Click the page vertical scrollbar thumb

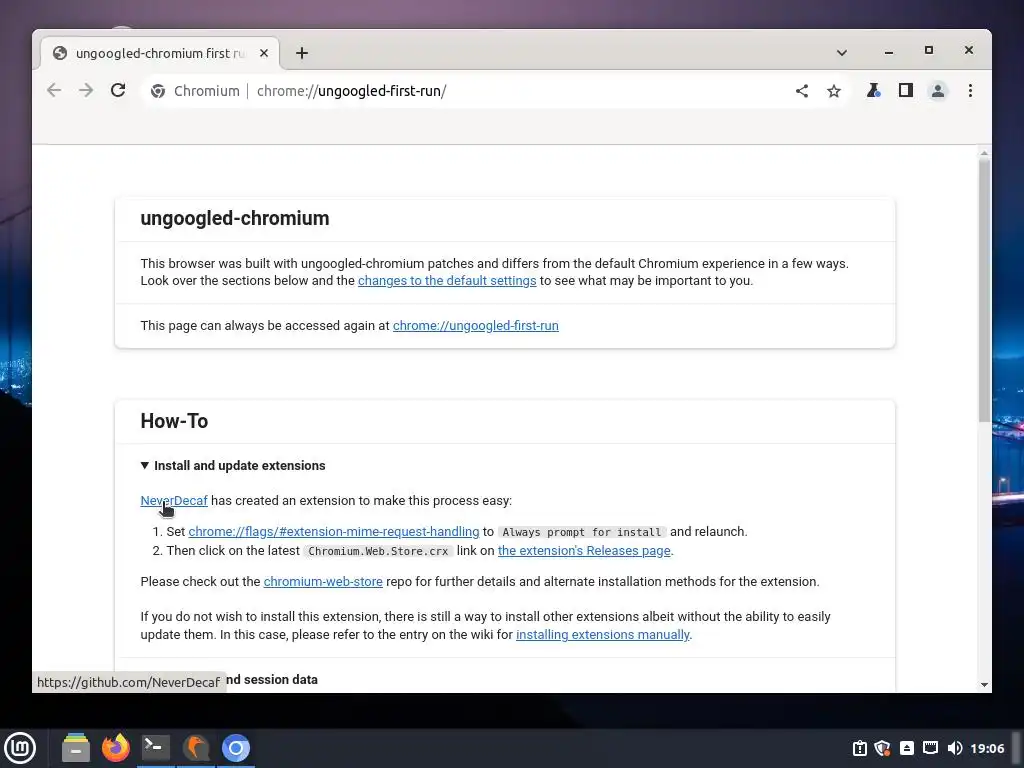(984, 291)
